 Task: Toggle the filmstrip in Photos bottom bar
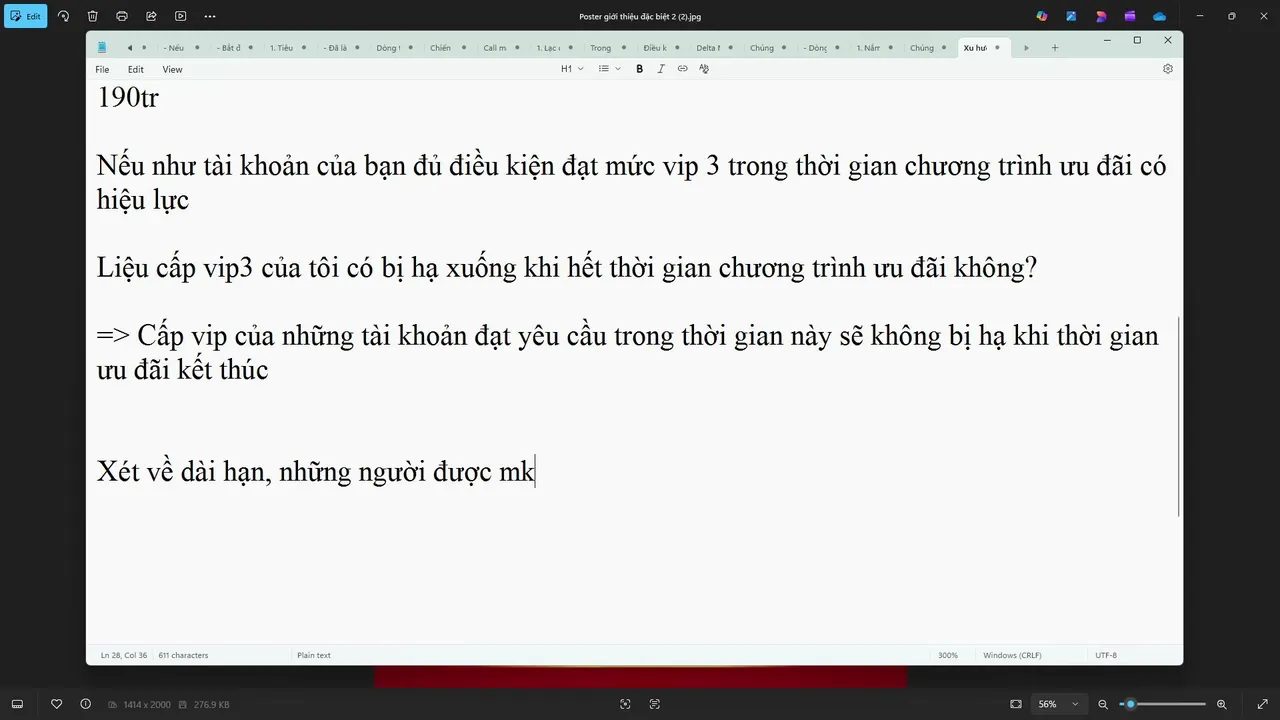[x=17, y=704]
